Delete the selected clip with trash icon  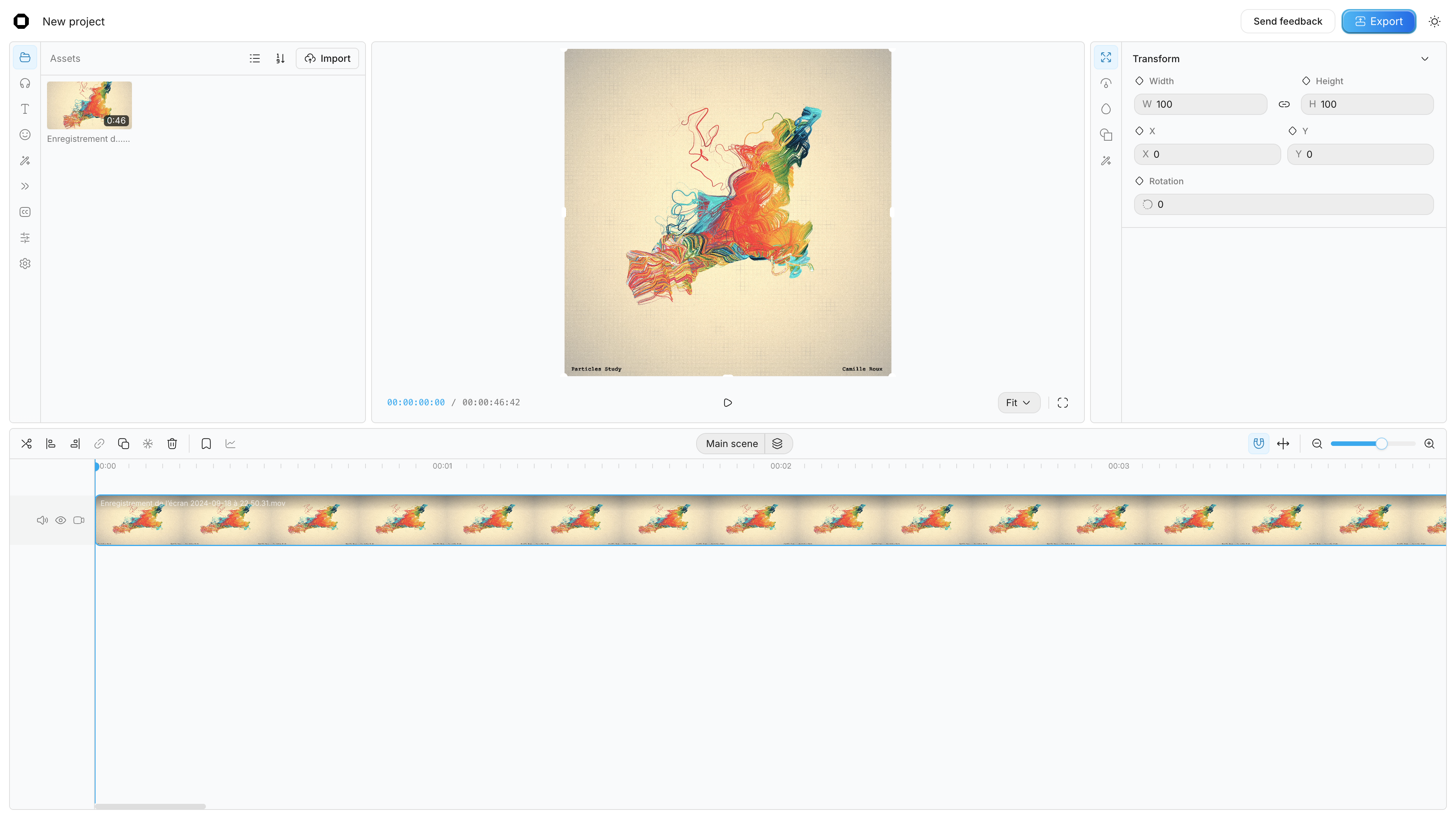click(x=173, y=444)
